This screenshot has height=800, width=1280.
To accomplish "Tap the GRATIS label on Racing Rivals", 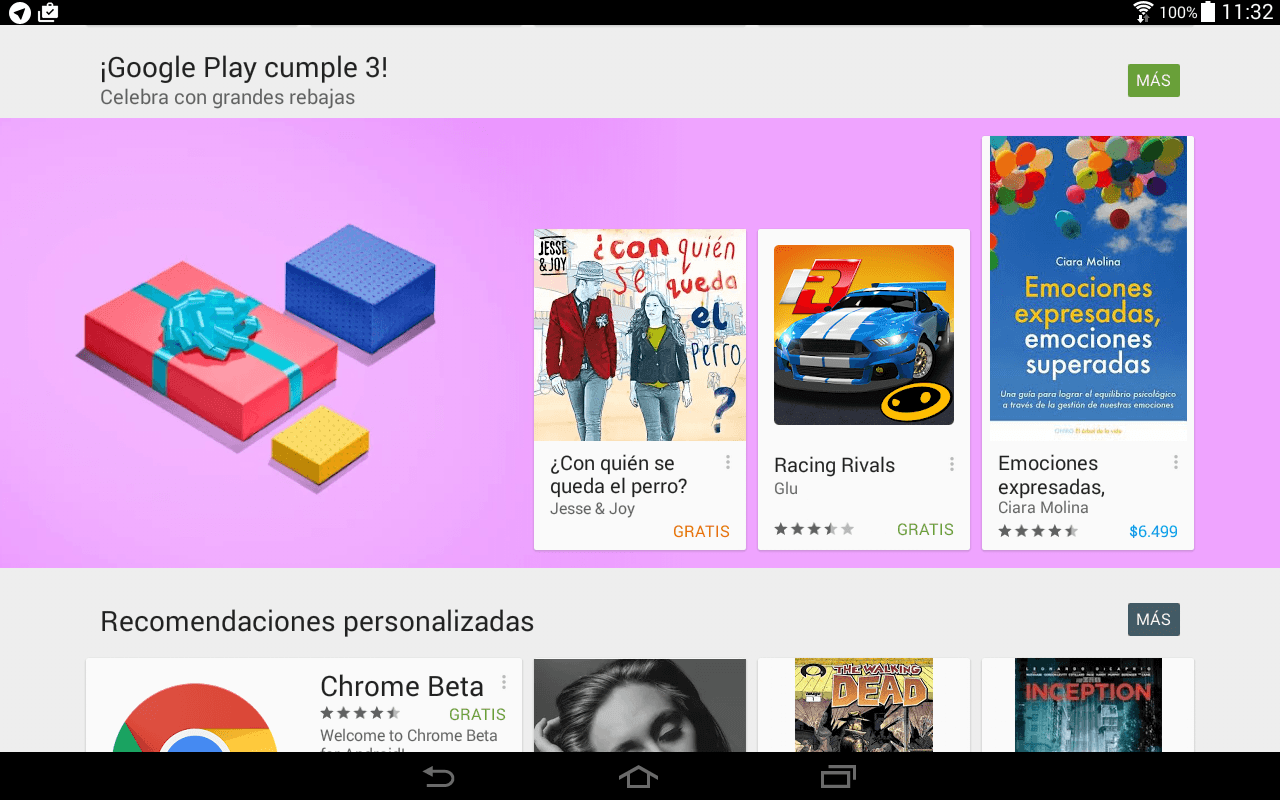I will point(925,529).
